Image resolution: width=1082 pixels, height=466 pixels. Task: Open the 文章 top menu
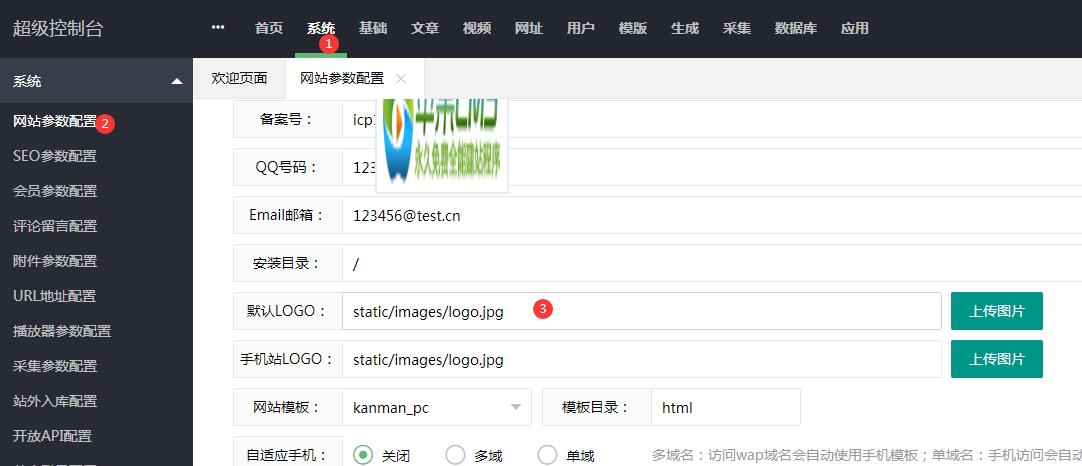tap(425, 28)
